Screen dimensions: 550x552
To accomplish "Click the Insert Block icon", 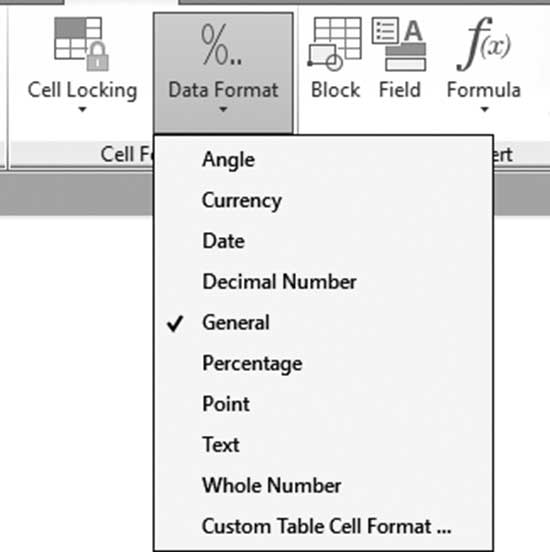I will point(335,44).
